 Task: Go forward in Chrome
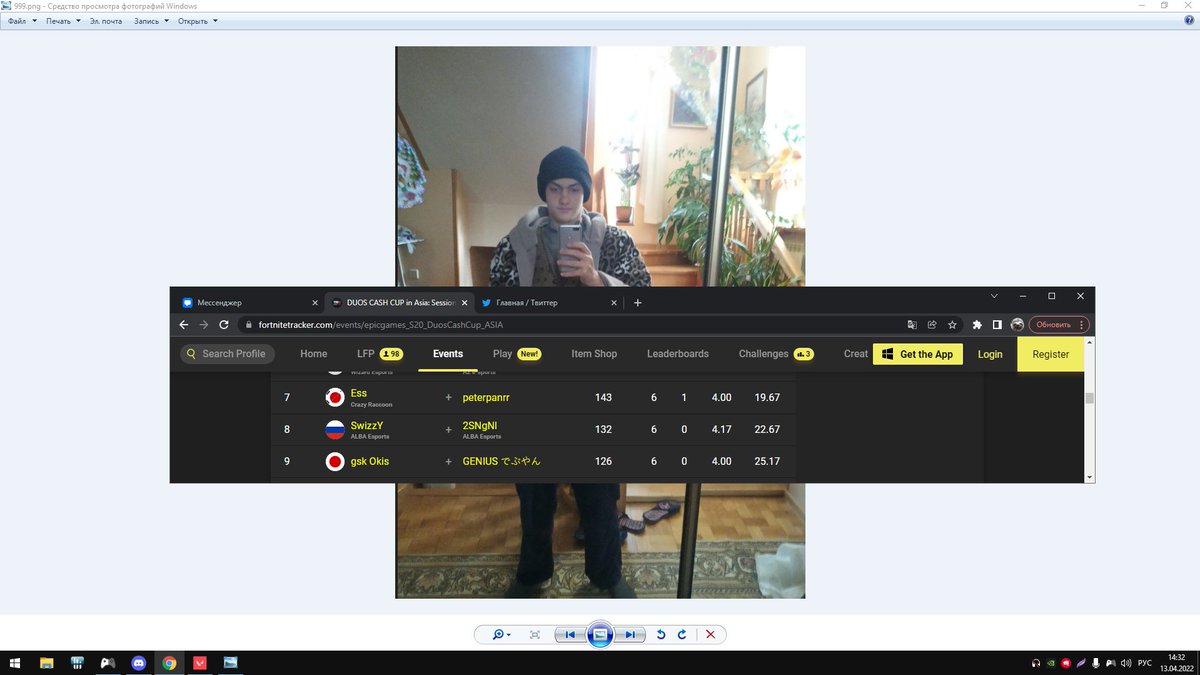click(x=204, y=325)
